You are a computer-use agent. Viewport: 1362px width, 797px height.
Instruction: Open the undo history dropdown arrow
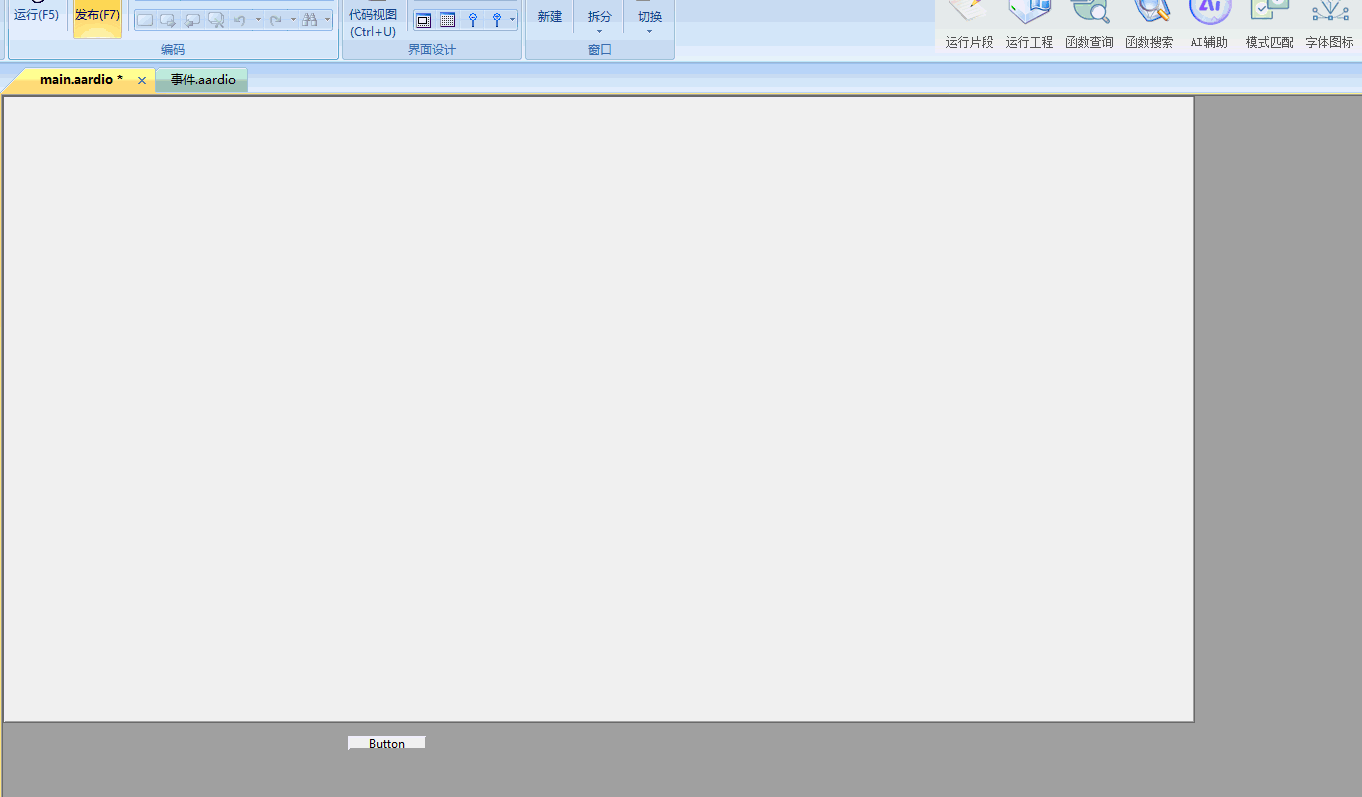(258, 20)
